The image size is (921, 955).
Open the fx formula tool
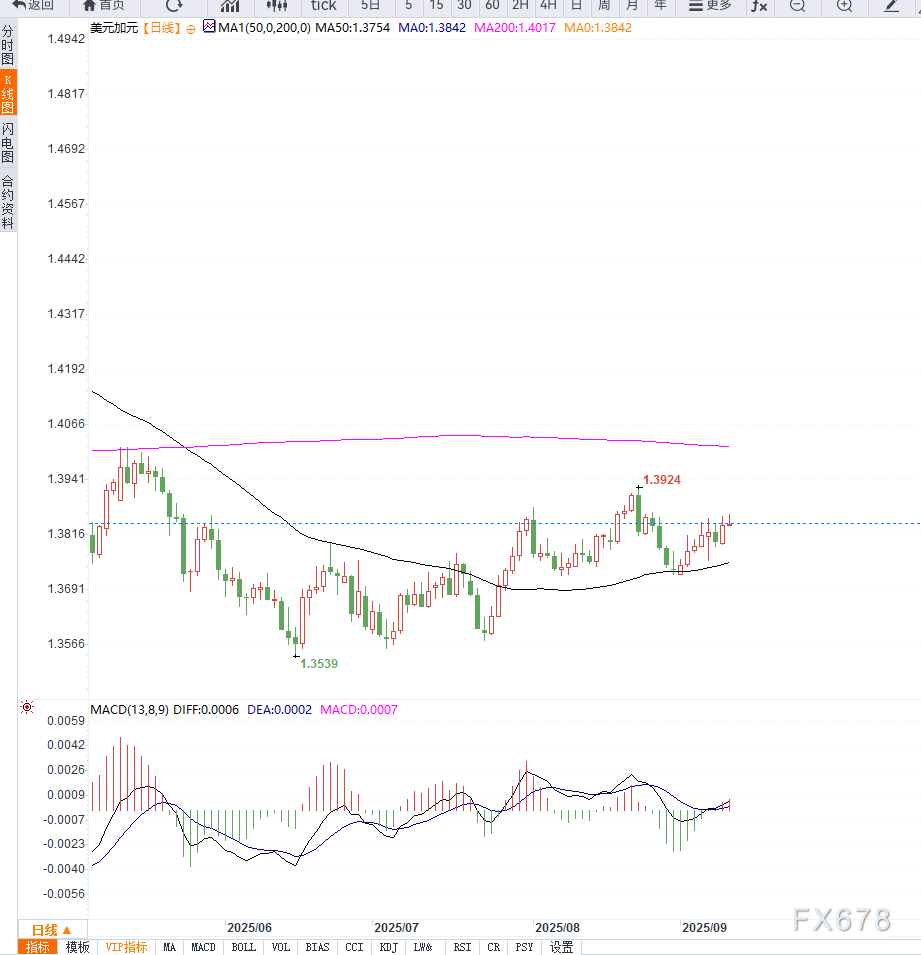(759, 6)
